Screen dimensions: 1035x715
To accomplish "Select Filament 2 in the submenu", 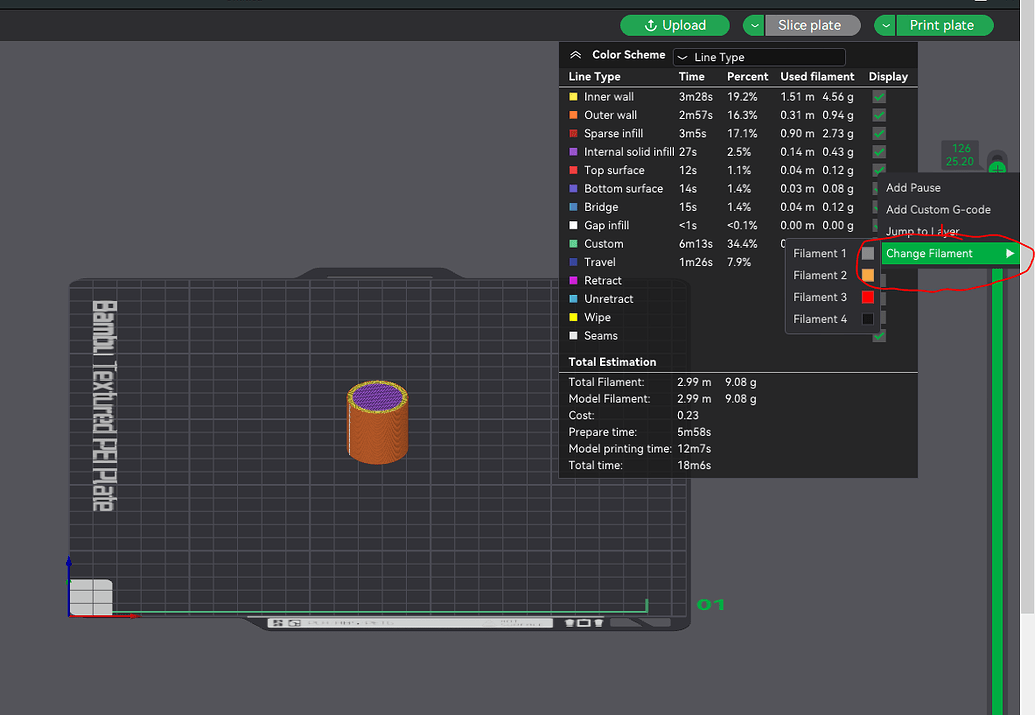I will pyautogui.click(x=832, y=275).
